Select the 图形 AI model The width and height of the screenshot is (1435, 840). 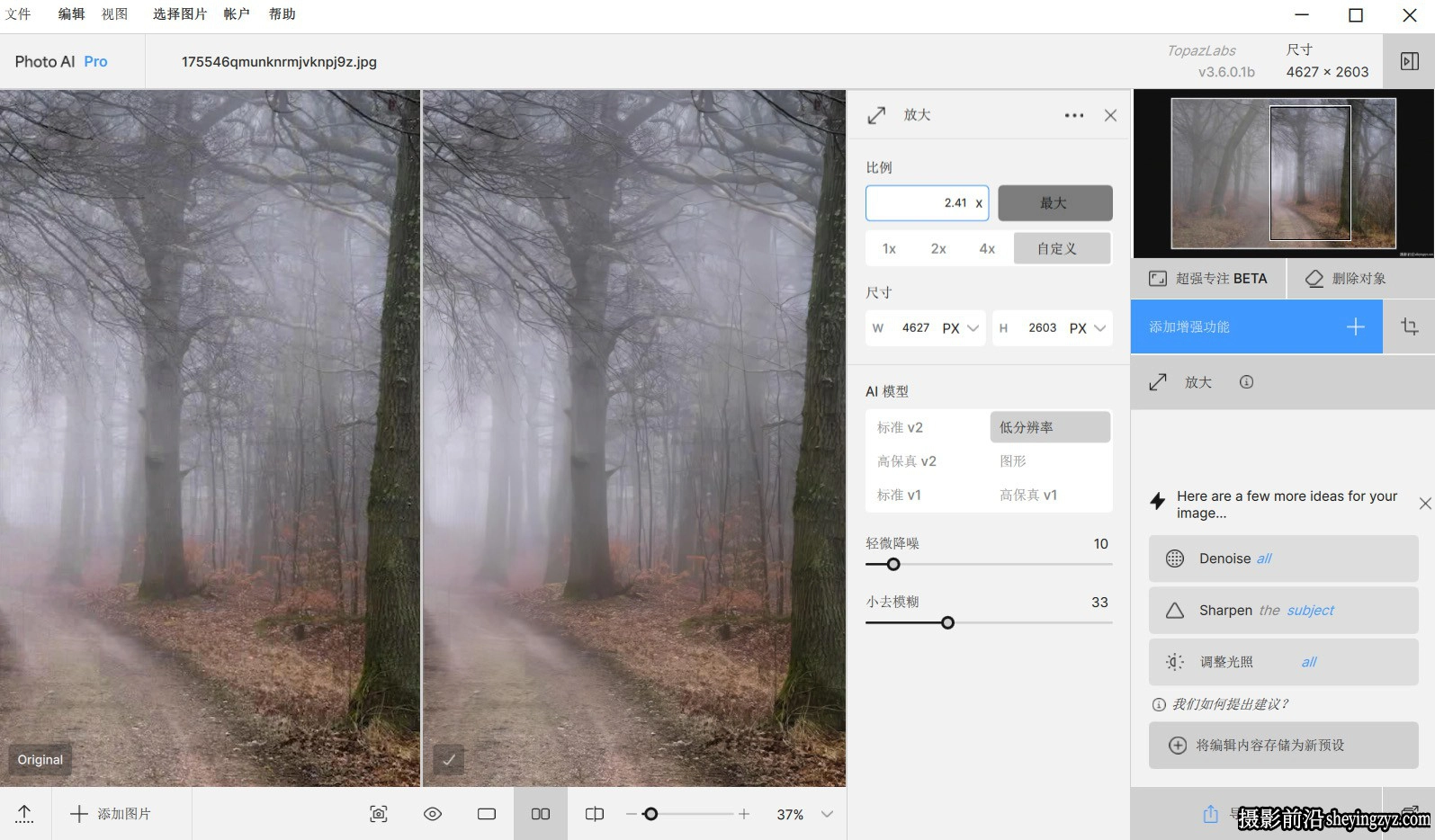(1013, 461)
